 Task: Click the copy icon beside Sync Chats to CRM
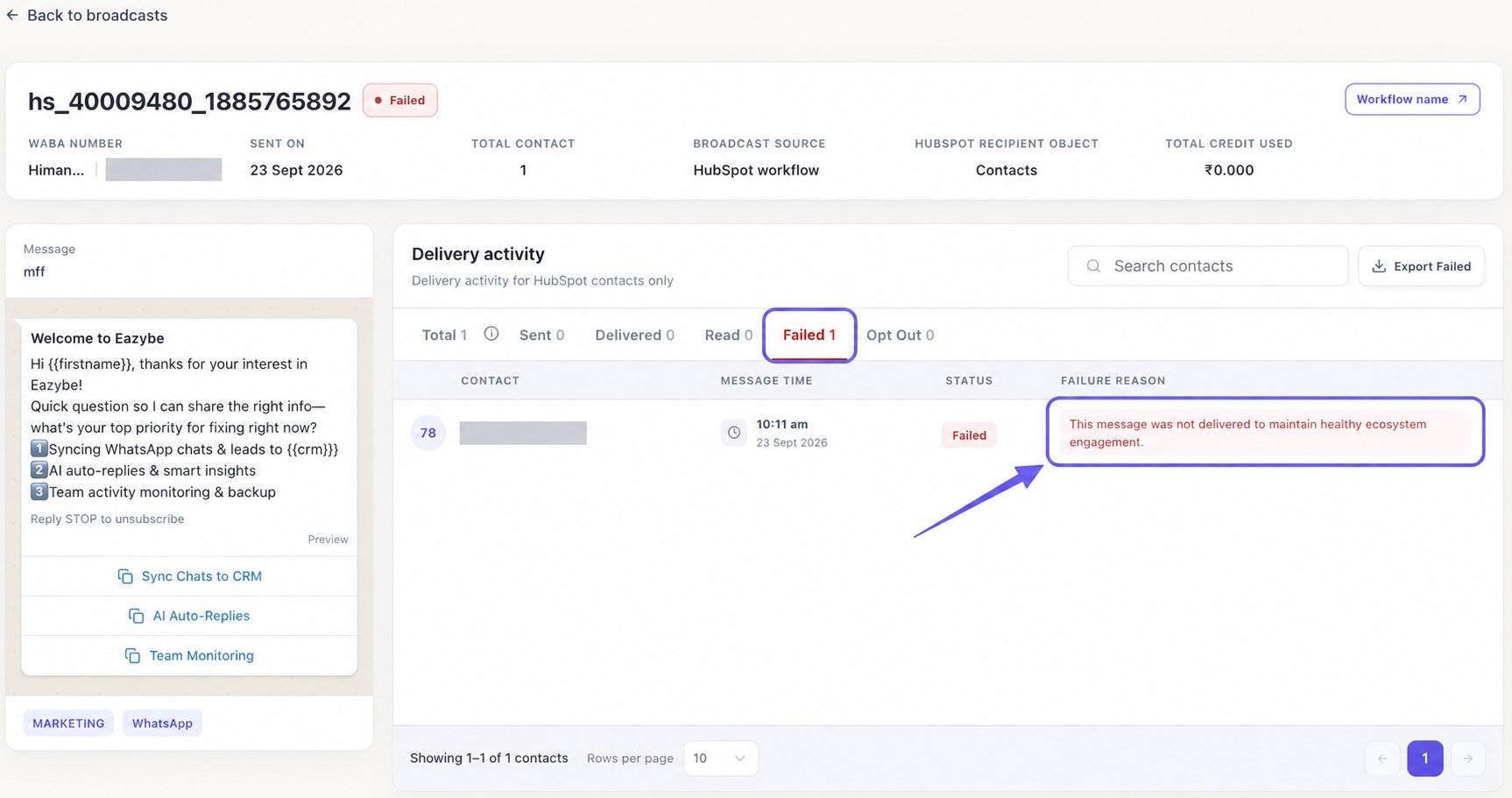tap(125, 576)
